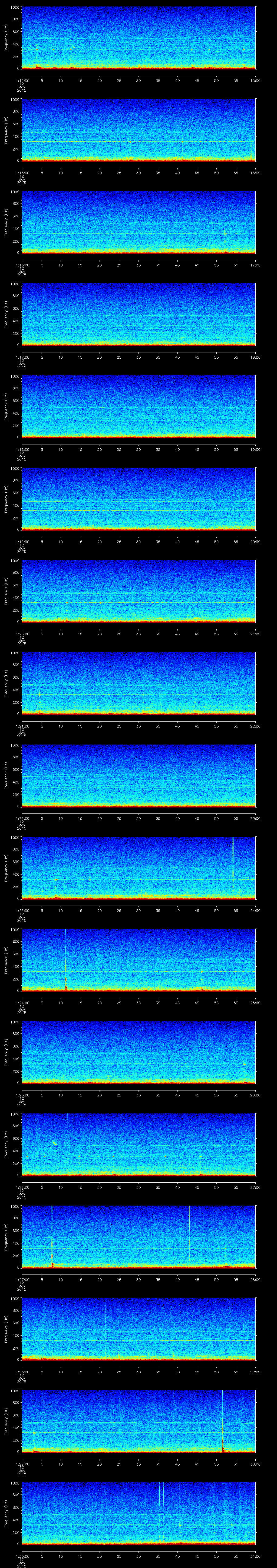Pick the spectrogram panel starting at 1:25:00
Screen dimensions: 277x1568
coord(139,1052)
